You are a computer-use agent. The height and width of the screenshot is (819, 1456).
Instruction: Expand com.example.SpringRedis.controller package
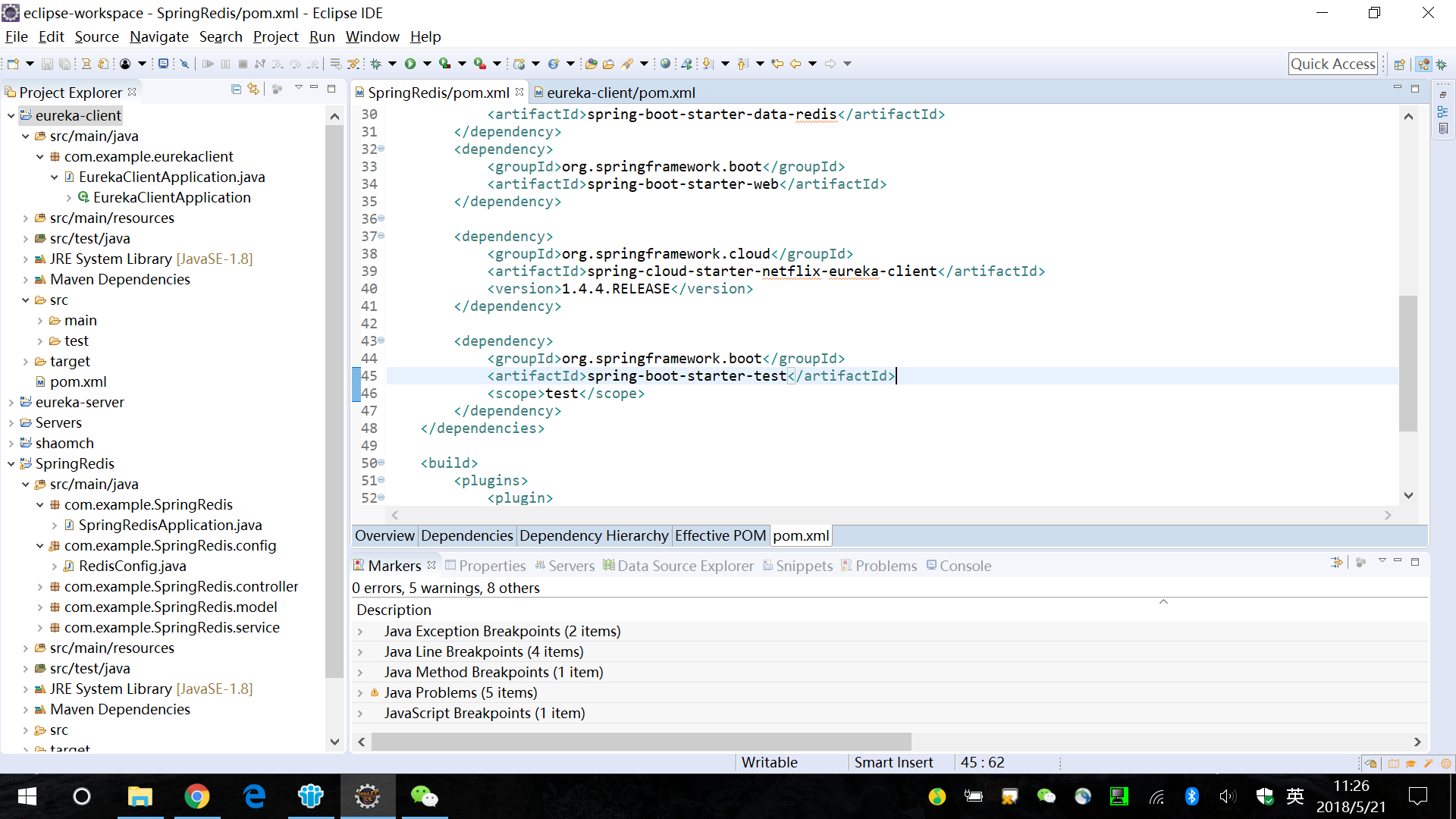pyautogui.click(x=39, y=587)
